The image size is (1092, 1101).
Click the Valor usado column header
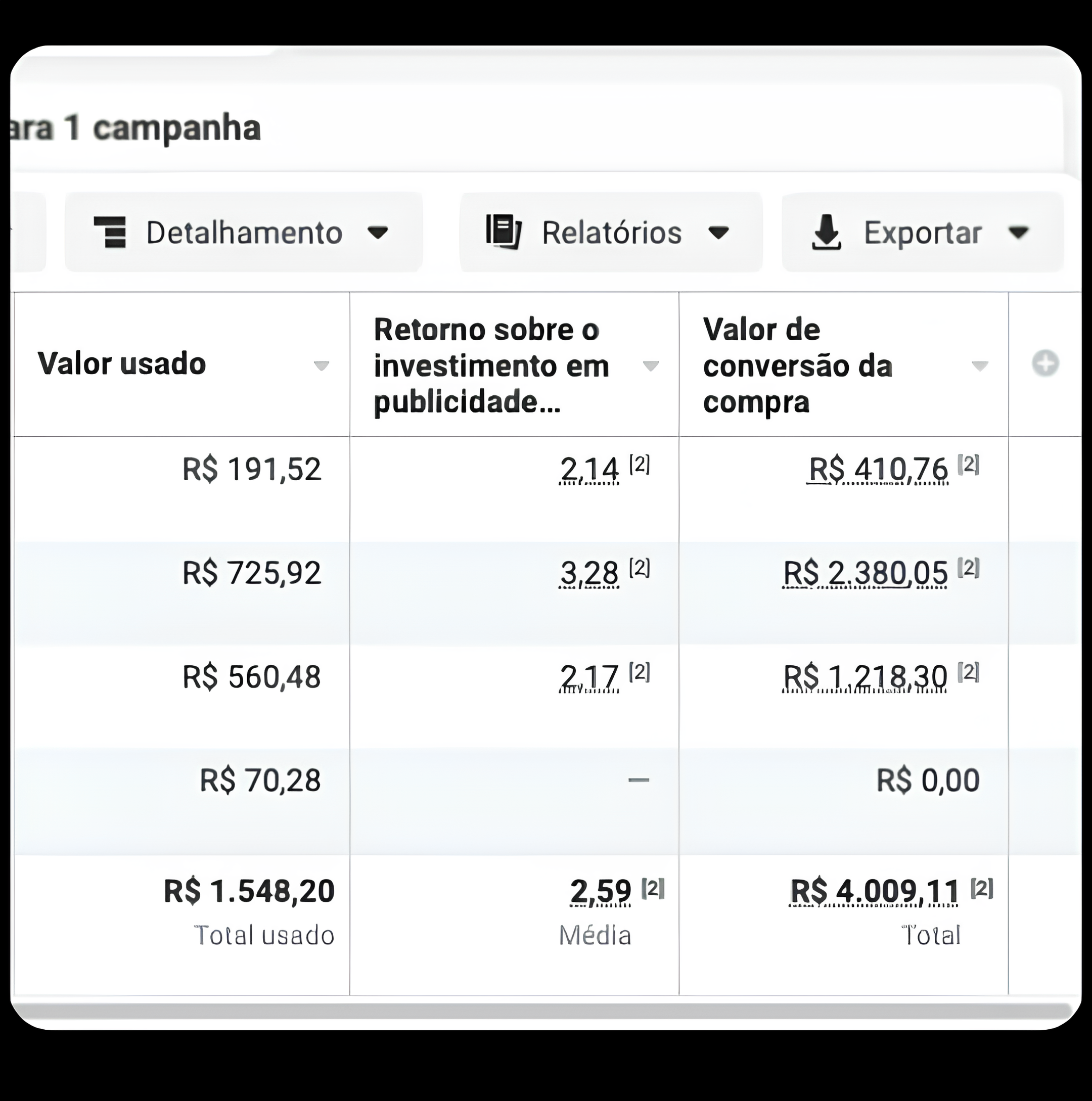121,363
